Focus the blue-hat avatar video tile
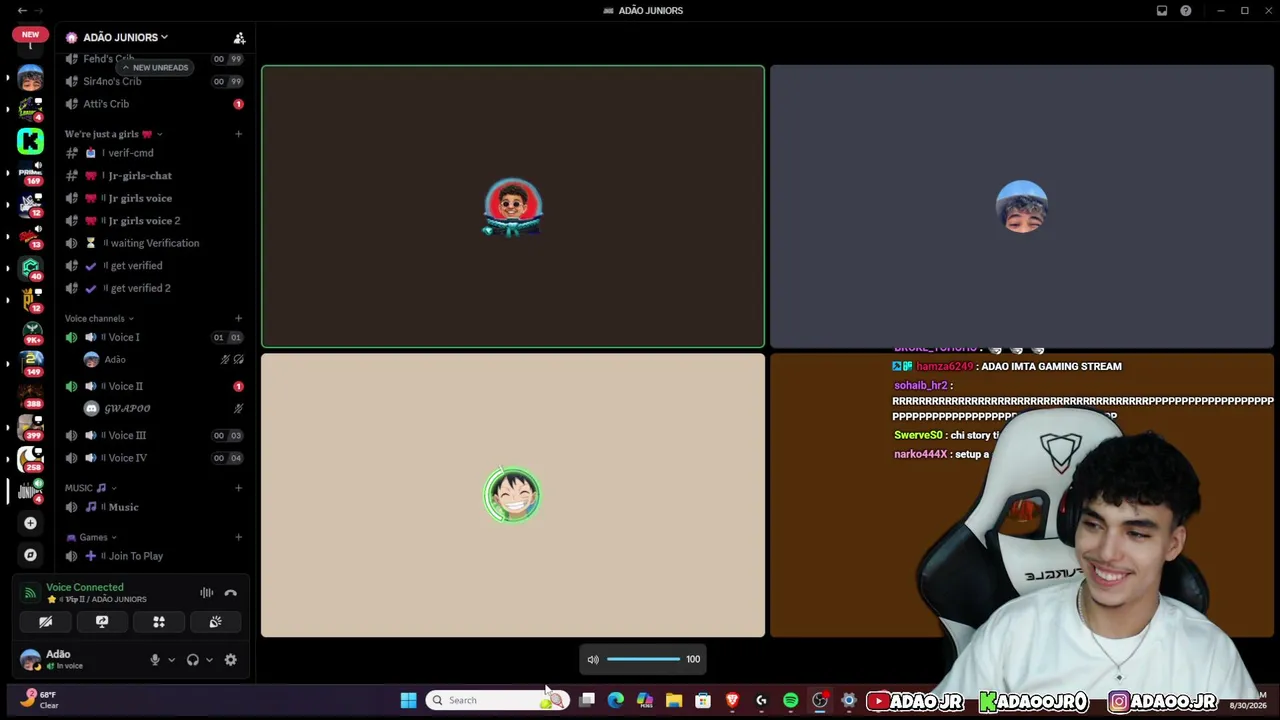 click(x=1022, y=207)
